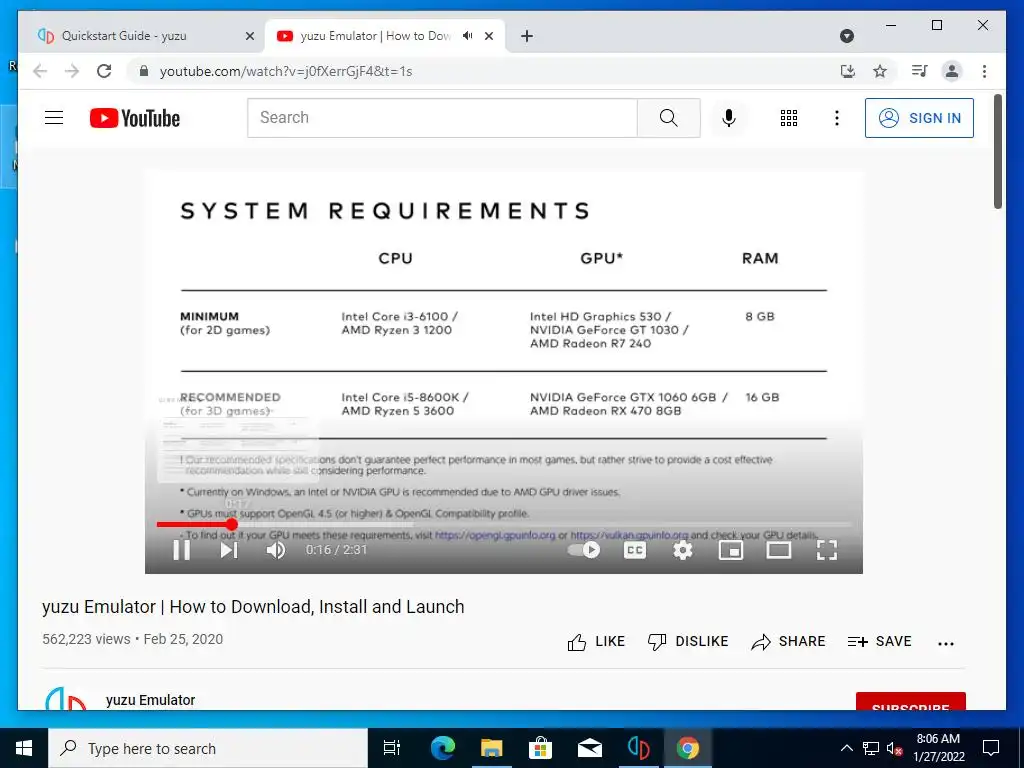Switch to theater mode
The height and width of the screenshot is (768, 1024).
pyautogui.click(x=778, y=550)
